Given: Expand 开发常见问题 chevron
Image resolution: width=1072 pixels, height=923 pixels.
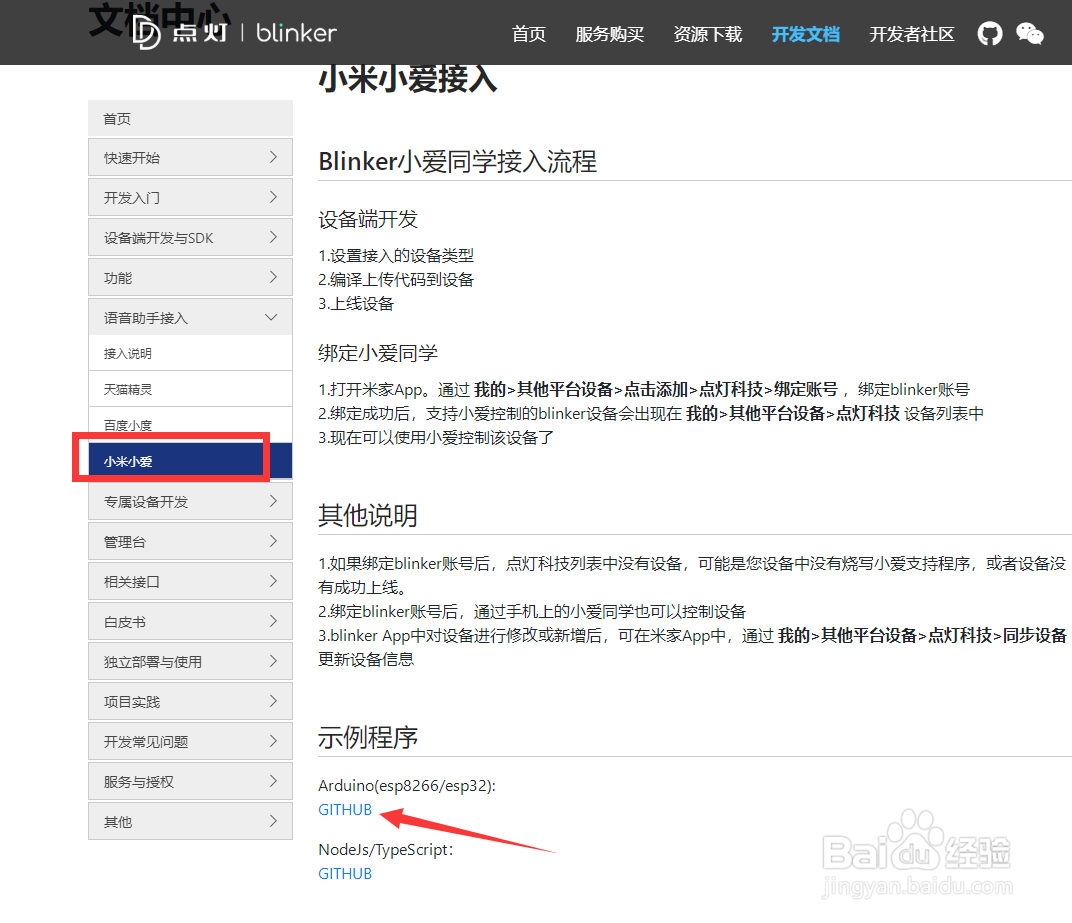Looking at the screenshot, I should [273, 741].
